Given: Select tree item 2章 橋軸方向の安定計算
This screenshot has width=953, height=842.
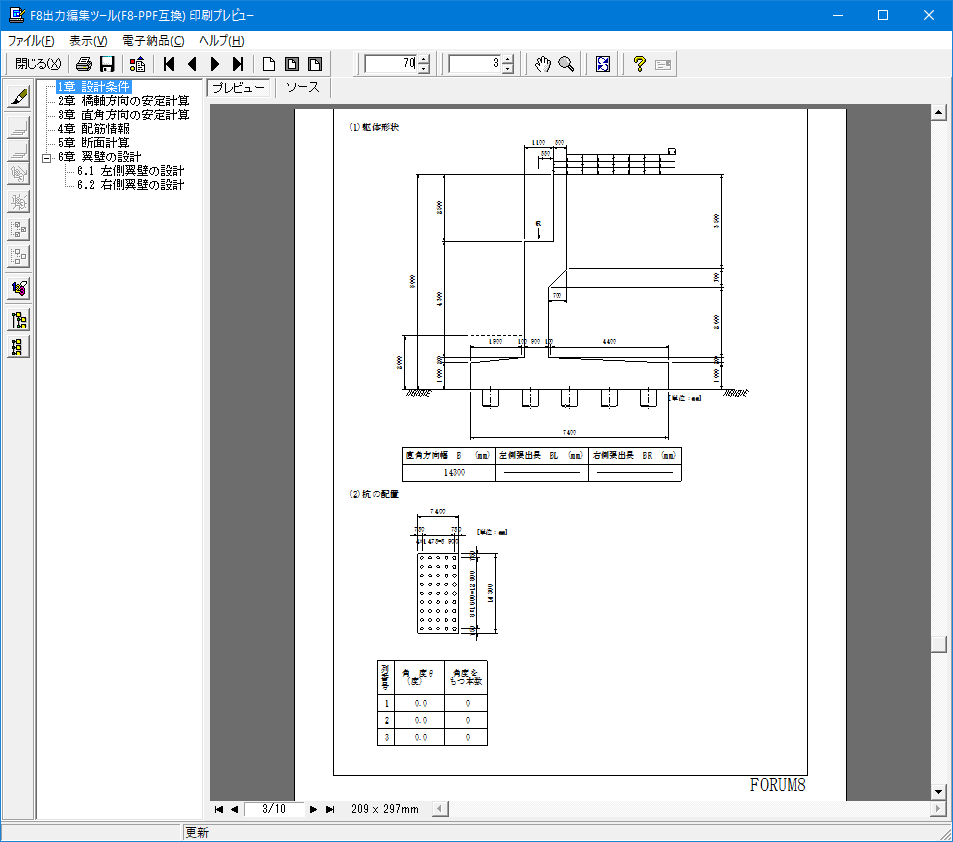Looking at the screenshot, I should pos(123,101).
